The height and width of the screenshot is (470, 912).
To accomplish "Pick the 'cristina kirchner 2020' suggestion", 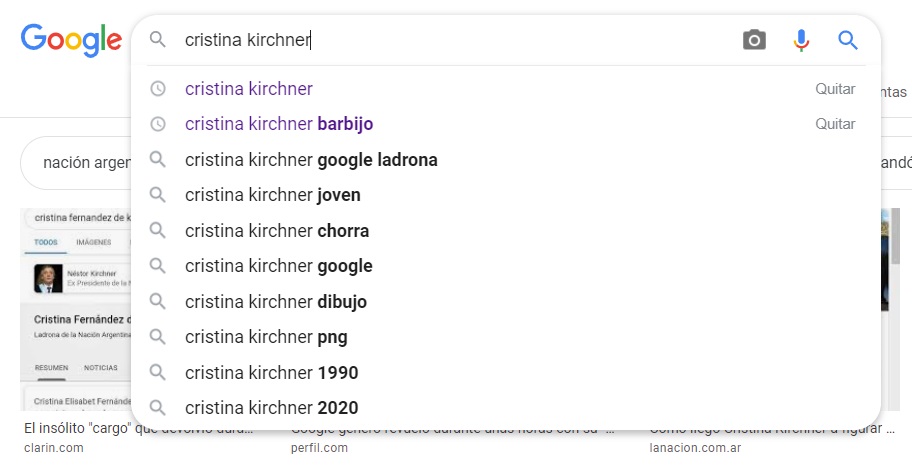I will [x=271, y=408].
